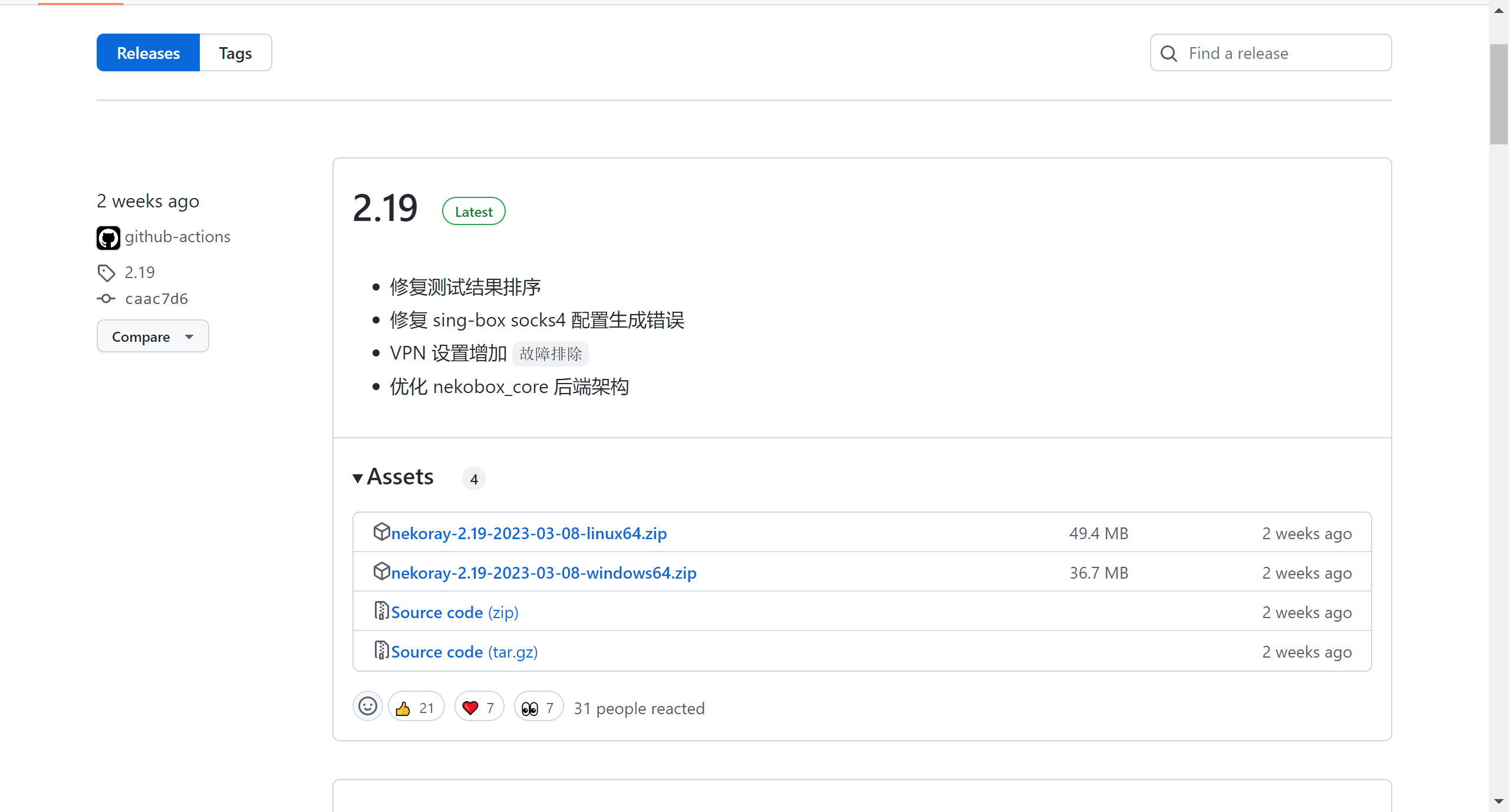Click the commit icon beside caac7d6

(106, 299)
